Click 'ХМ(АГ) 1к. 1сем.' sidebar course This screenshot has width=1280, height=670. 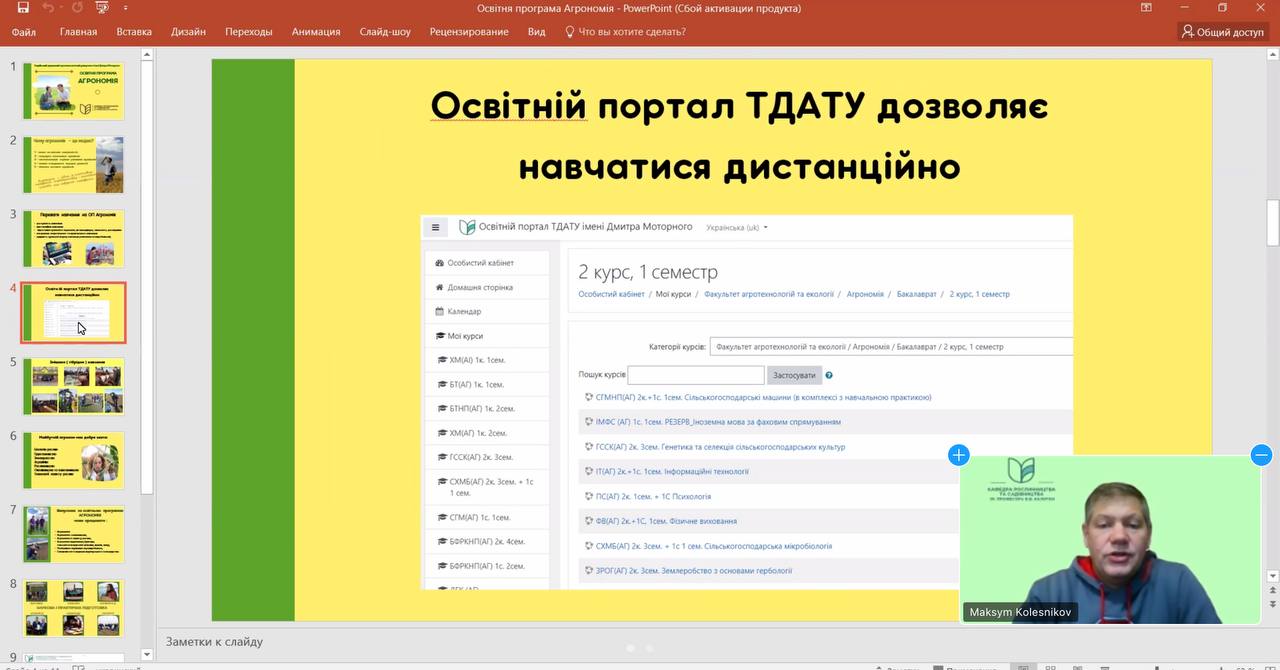[478, 360]
